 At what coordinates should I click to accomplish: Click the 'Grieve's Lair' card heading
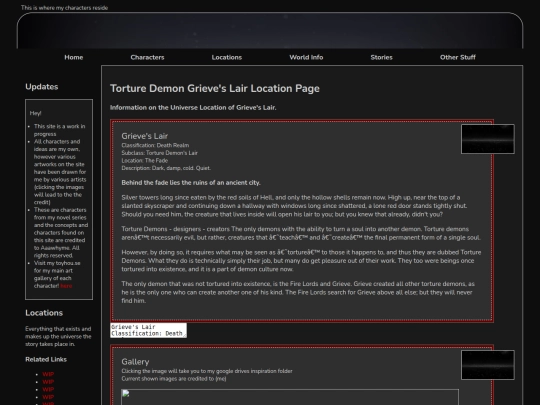tap(145, 136)
